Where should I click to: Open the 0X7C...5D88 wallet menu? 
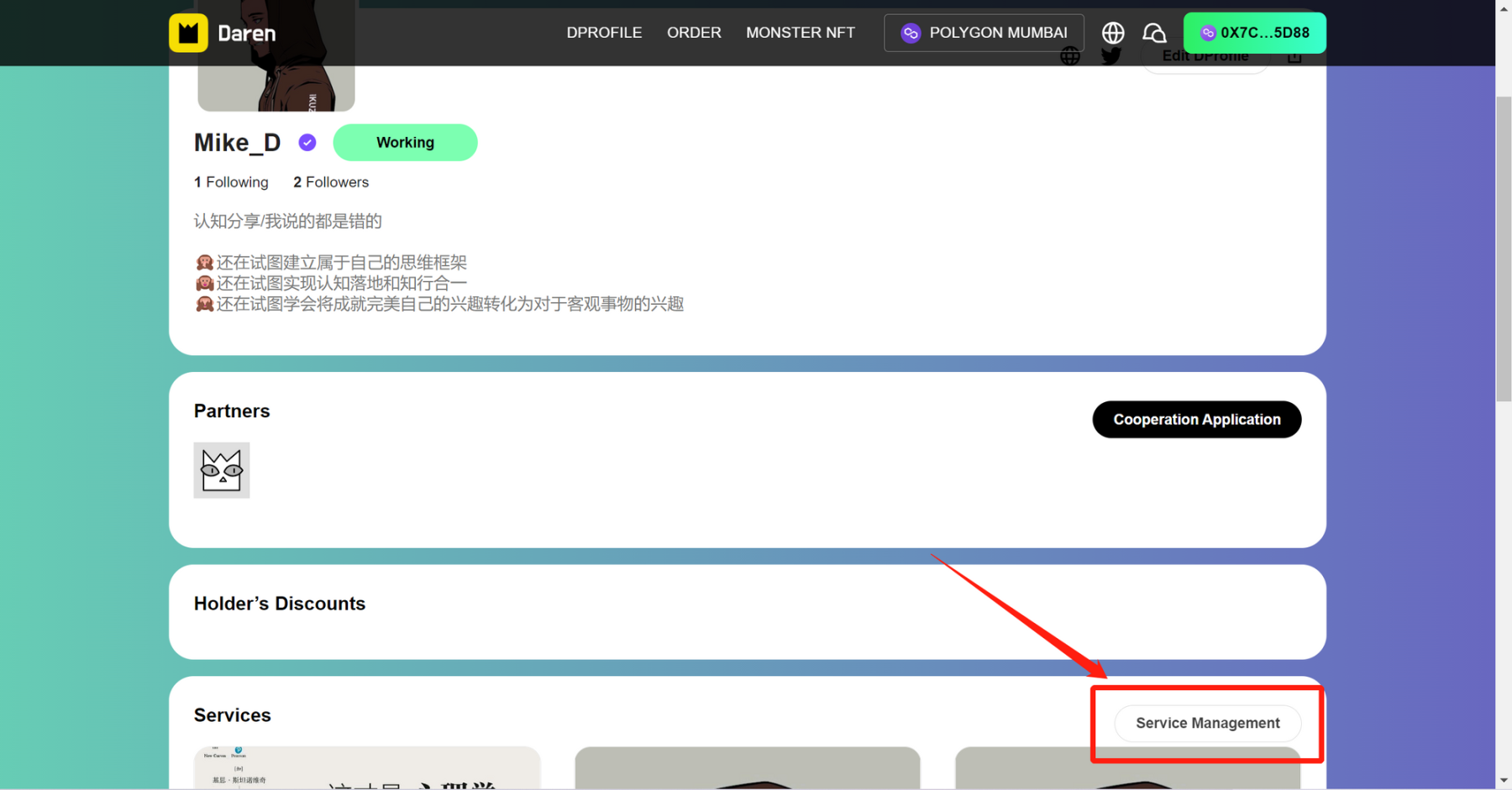(1254, 33)
